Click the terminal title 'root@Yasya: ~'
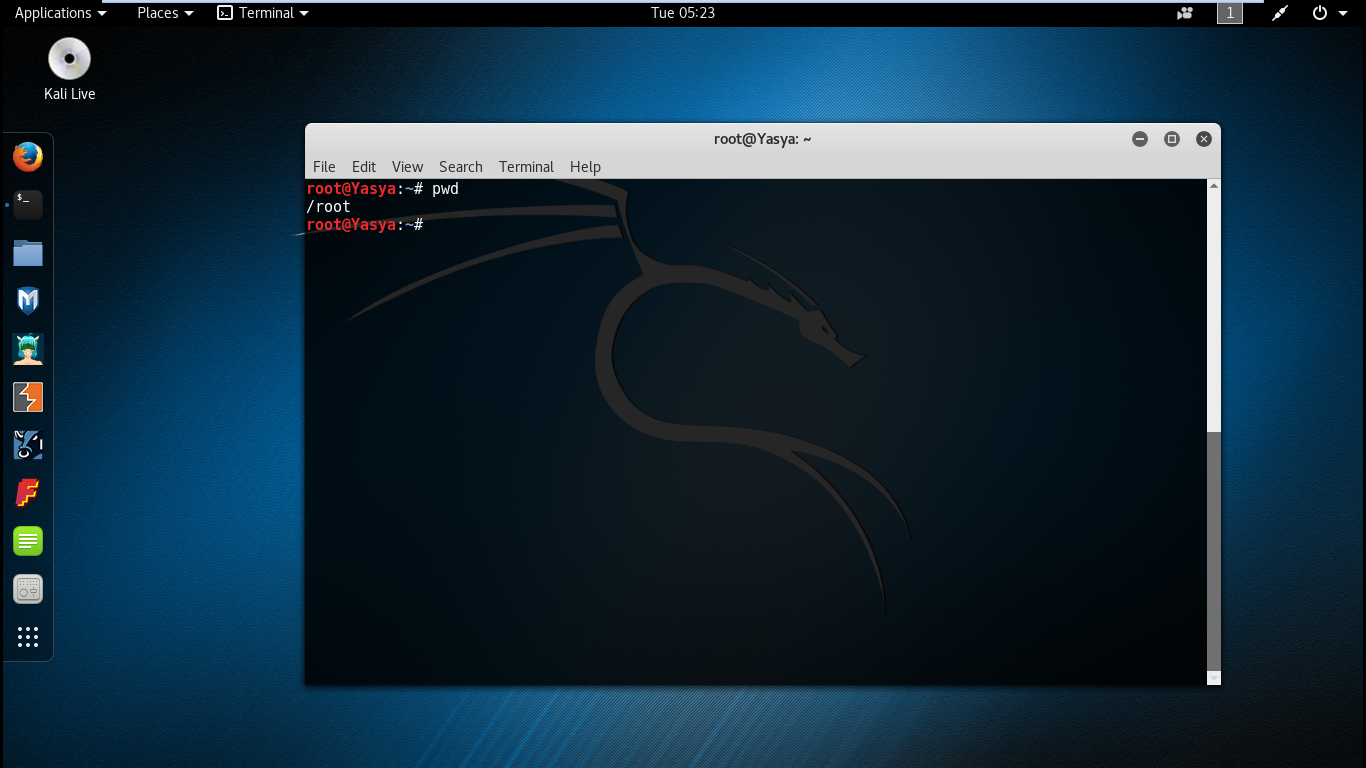 pos(762,139)
